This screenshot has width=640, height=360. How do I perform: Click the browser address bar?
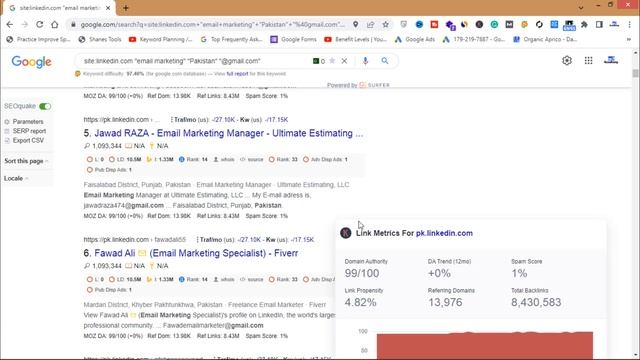[212, 24]
